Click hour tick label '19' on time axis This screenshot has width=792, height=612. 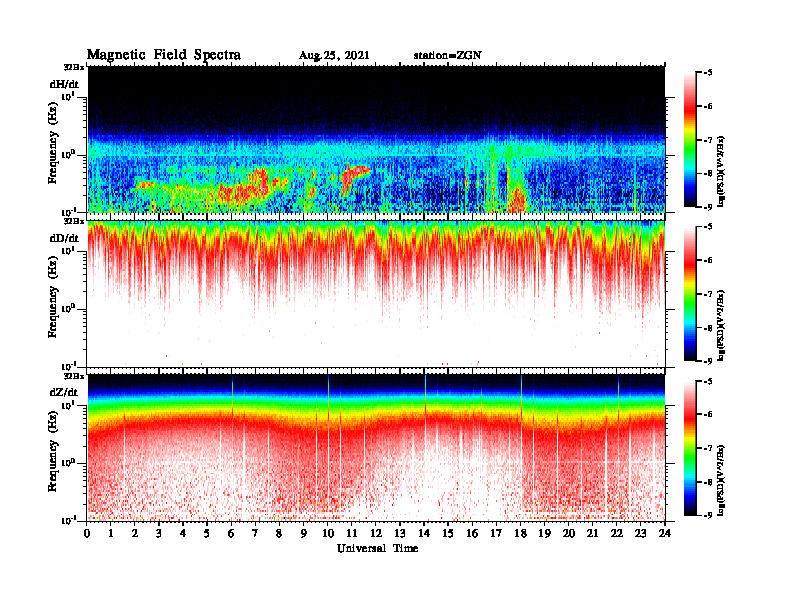click(x=544, y=534)
